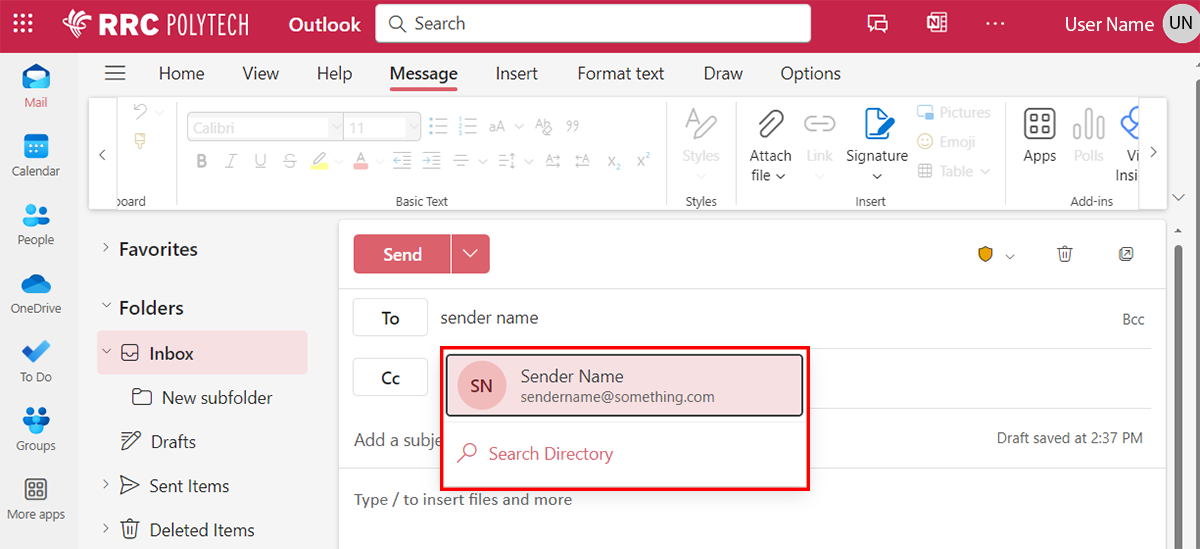The width and height of the screenshot is (1200, 549).
Task: Select the Sender Name contact suggestion
Action: coord(624,385)
